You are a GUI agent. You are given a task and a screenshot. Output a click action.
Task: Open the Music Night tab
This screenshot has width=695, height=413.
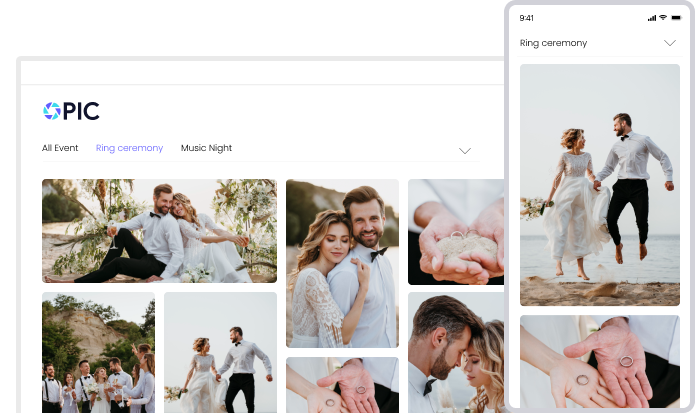(206, 148)
